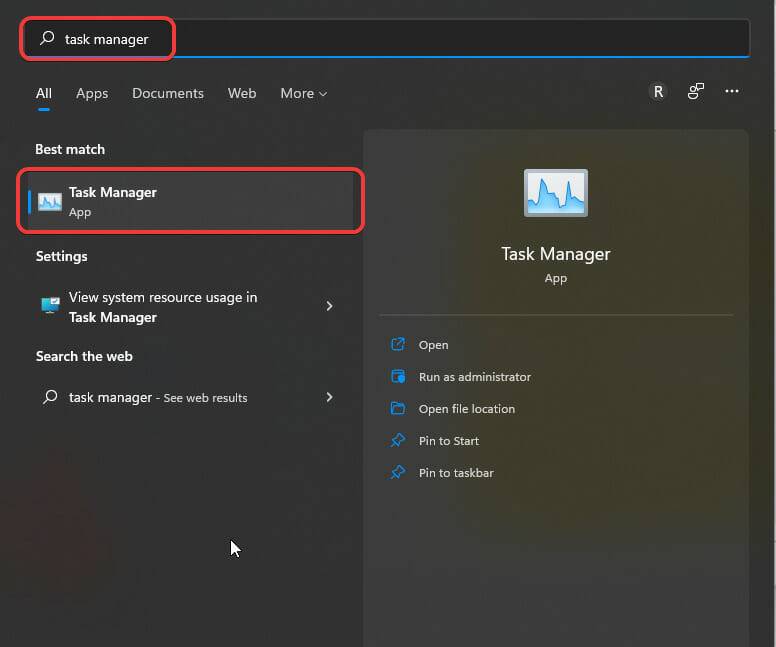Click the pin icon beside Pin to taskbar
The width and height of the screenshot is (776, 647).
[398, 473]
